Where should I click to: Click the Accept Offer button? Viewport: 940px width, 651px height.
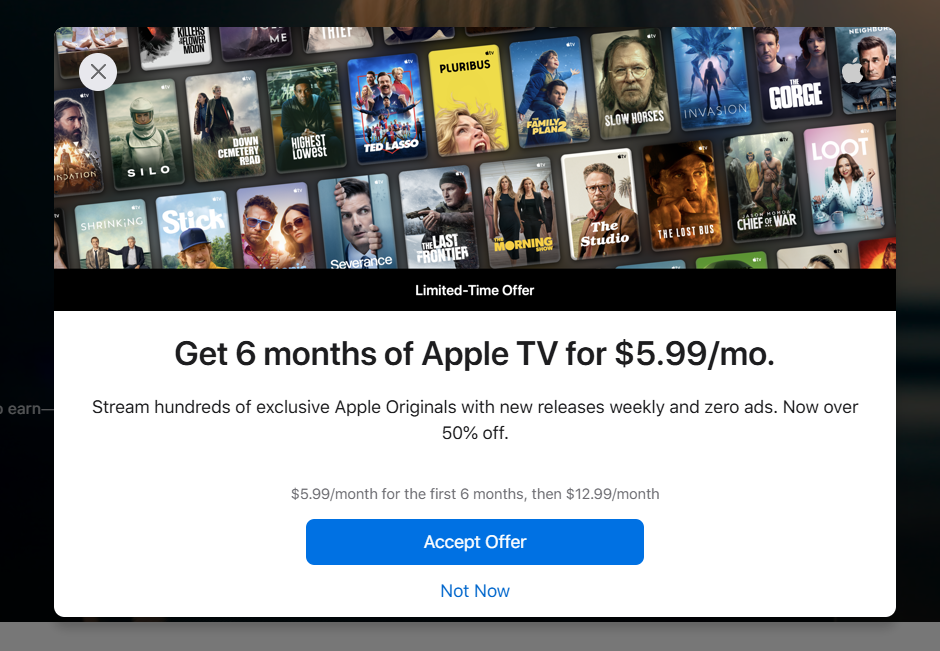[475, 542]
